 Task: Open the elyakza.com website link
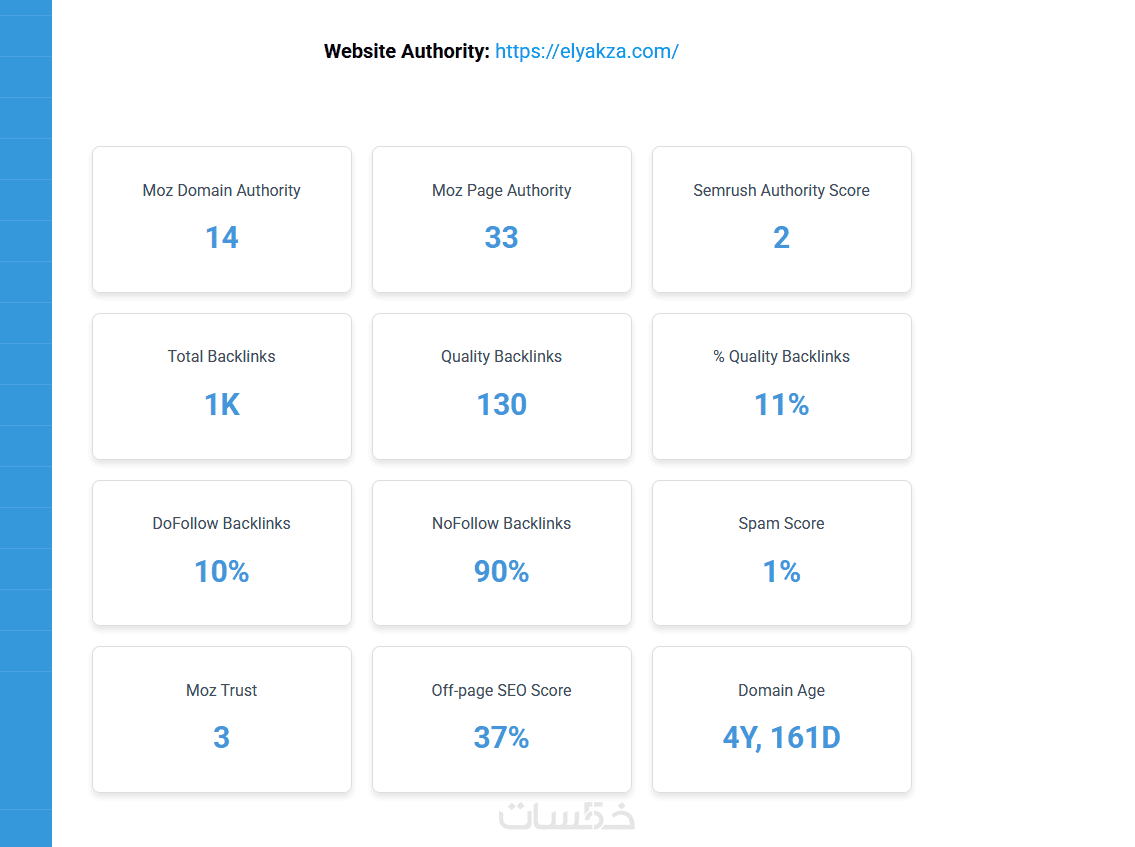(x=586, y=52)
